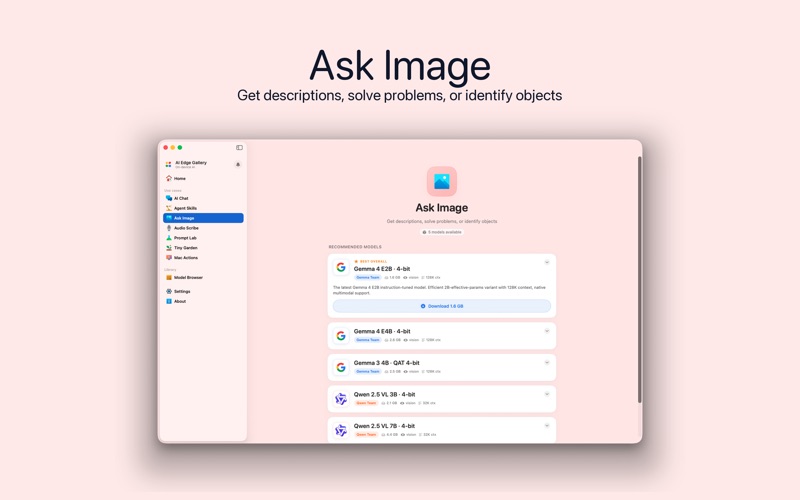
Task: Click the notification bell icon
Action: 238,164
